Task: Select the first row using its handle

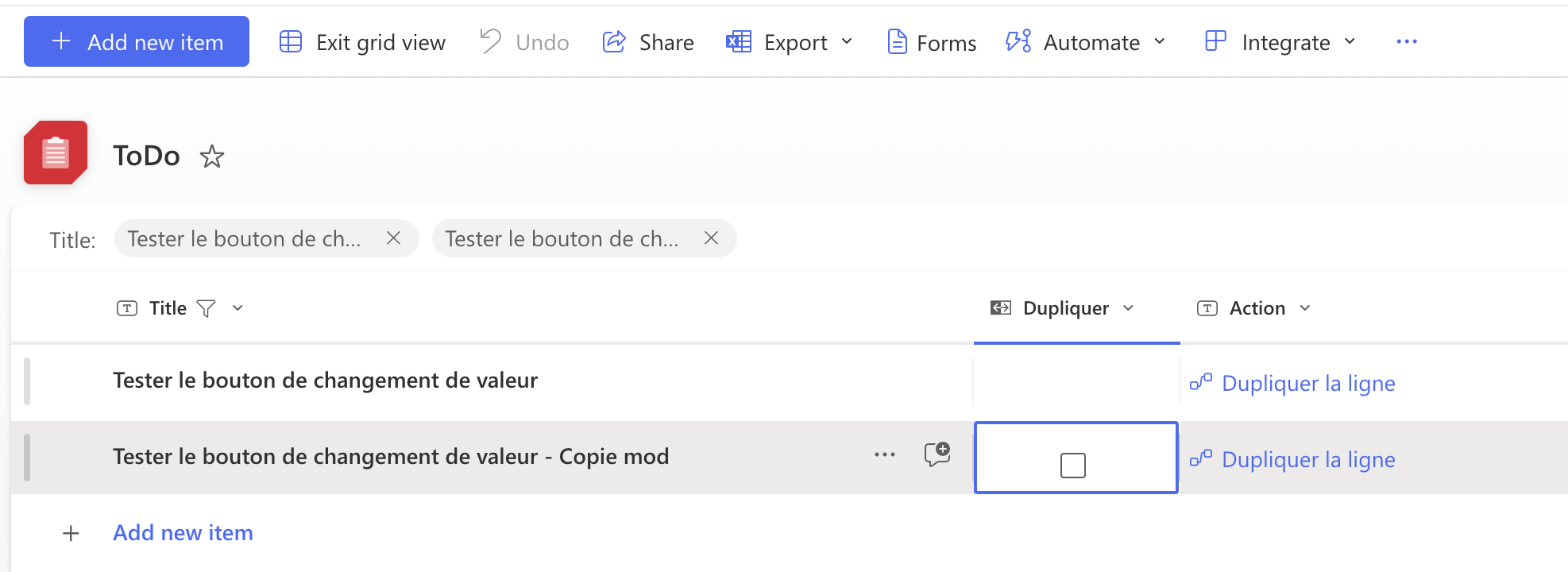Action: click(27, 381)
